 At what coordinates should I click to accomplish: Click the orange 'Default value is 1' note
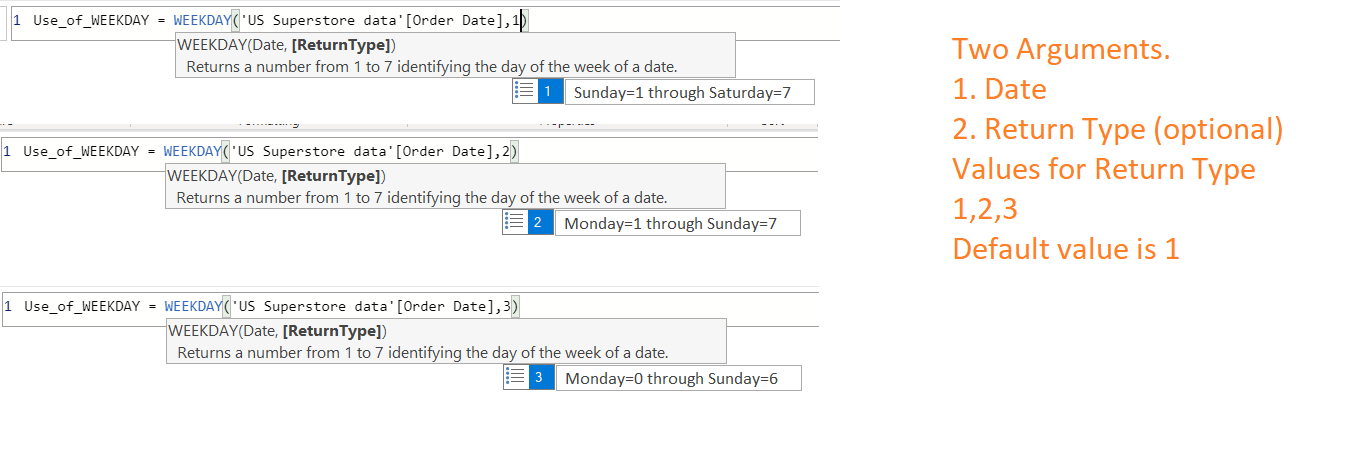pos(1066,248)
